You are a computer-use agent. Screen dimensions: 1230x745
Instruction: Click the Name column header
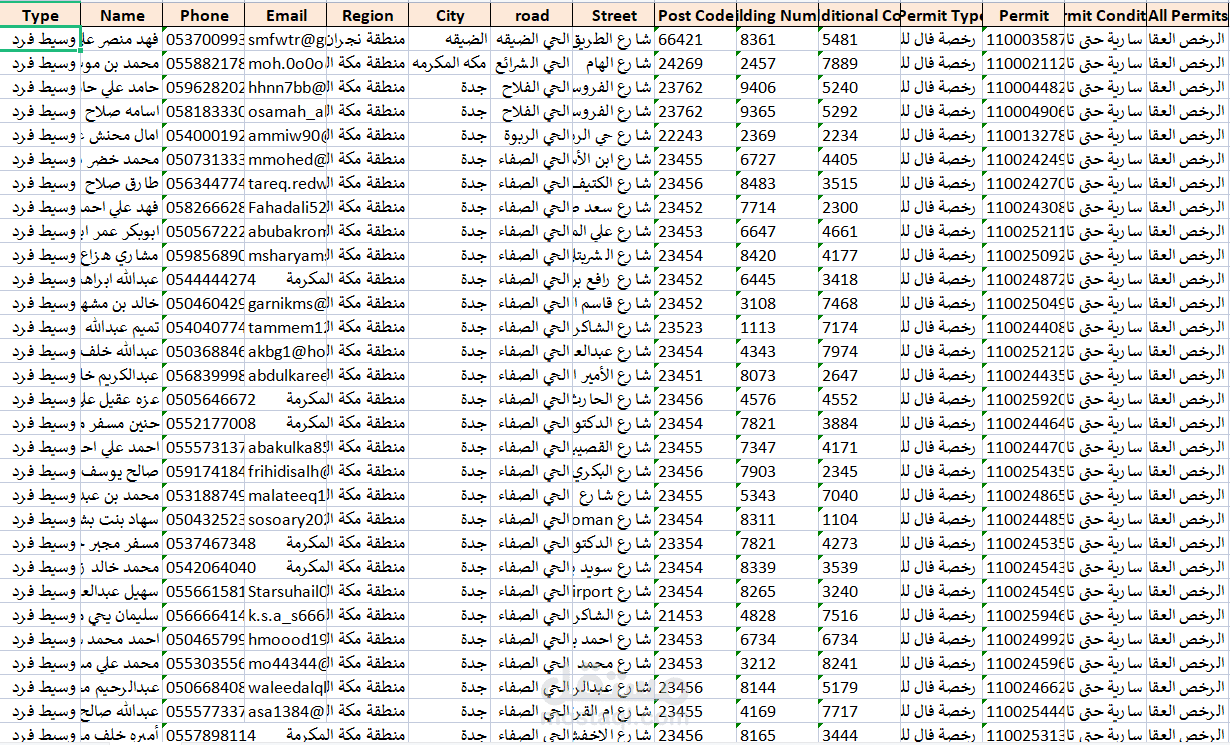point(122,15)
